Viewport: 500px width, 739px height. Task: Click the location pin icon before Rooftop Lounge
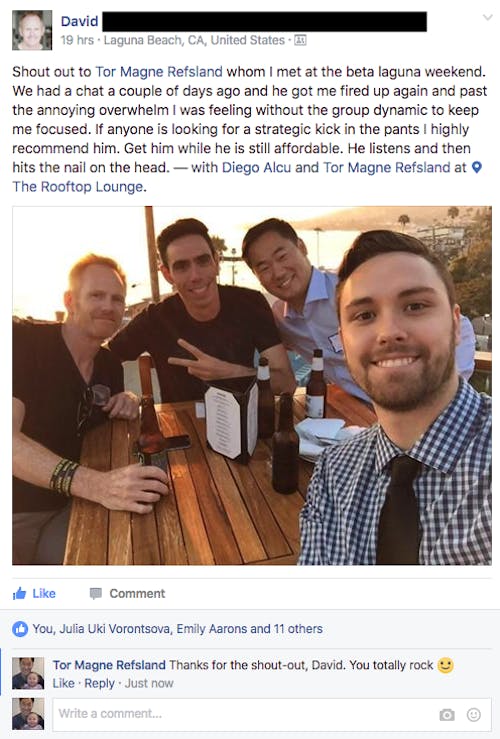pos(477,167)
